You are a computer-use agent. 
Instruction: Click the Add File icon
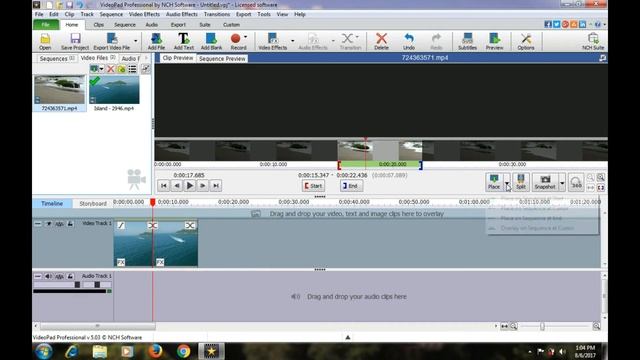156,41
